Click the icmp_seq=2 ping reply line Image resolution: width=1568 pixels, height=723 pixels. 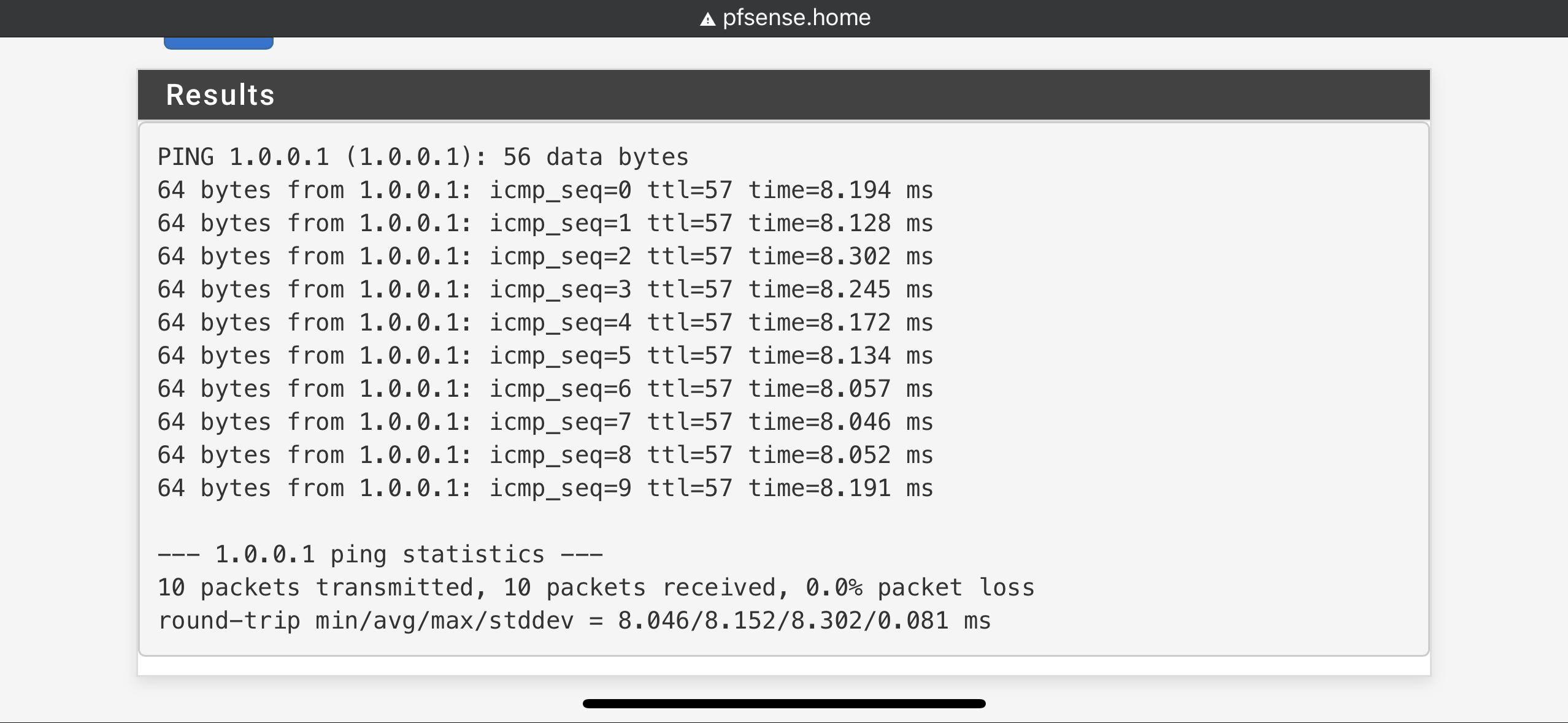(545, 256)
